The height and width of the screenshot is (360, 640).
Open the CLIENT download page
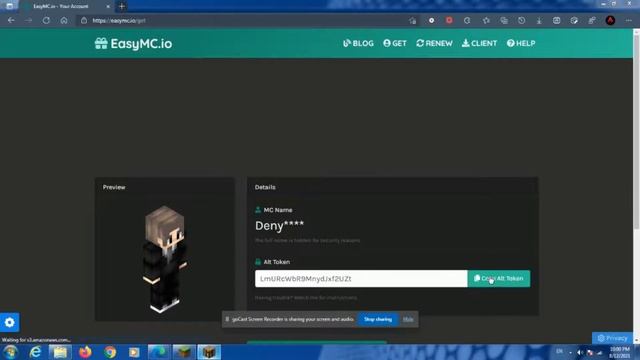pos(479,43)
